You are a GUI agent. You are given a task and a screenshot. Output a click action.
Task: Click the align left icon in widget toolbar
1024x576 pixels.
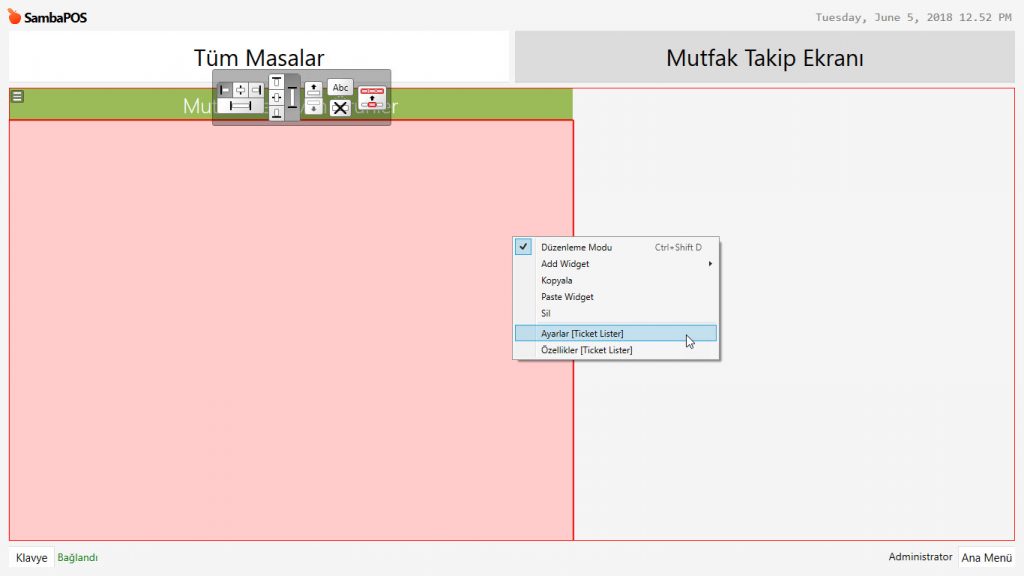pos(225,90)
